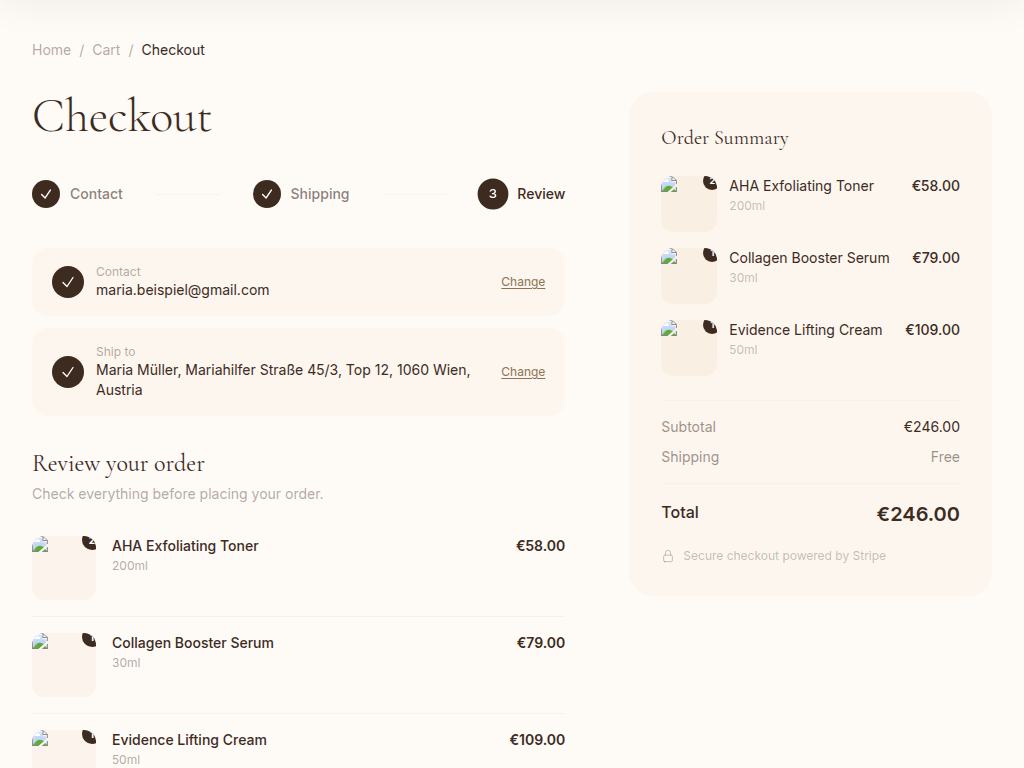The image size is (1024, 768).
Task: Go to Home in breadcrumb
Action: tap(51, 50)
